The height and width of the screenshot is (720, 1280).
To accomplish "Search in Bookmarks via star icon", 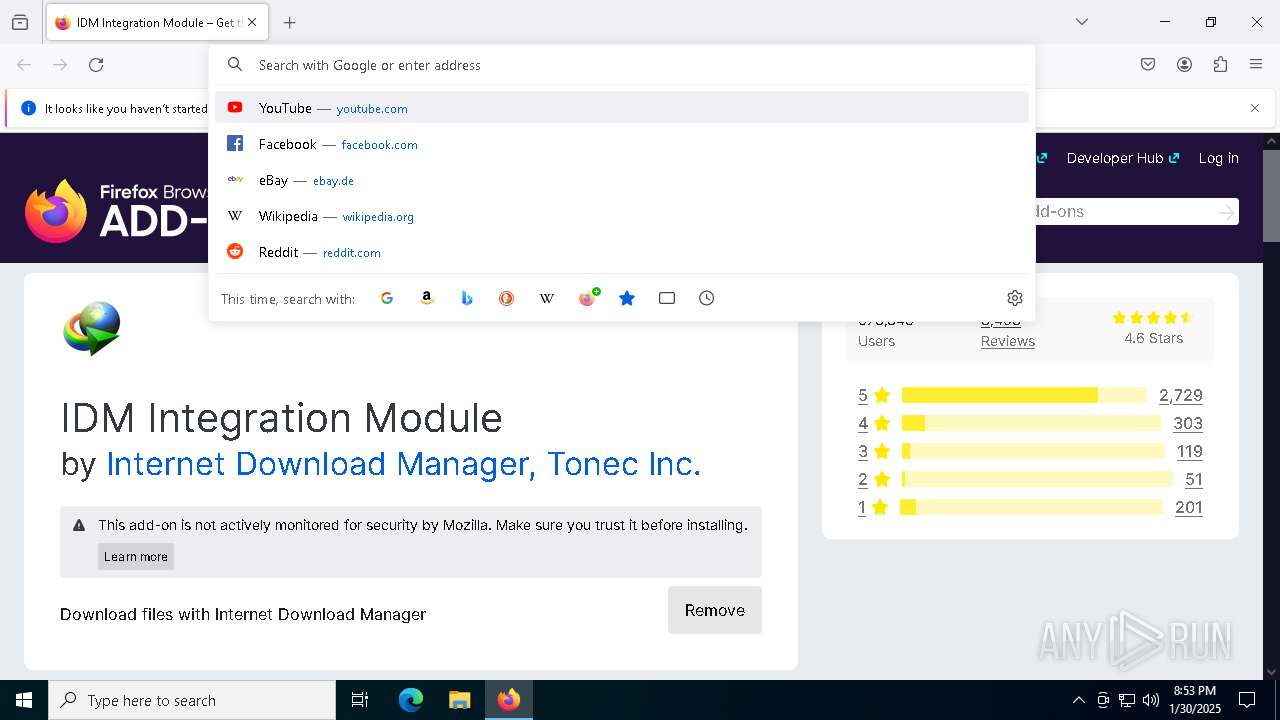I will tap(627, 298).
